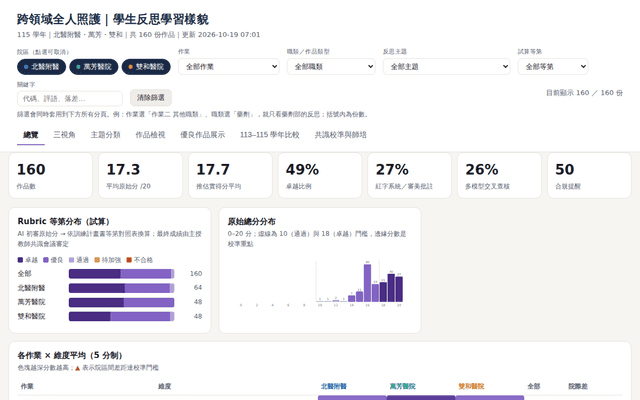Switch to 113–115 學年比較 tab
Screen dimensions: 640x400
coord(269,135)
